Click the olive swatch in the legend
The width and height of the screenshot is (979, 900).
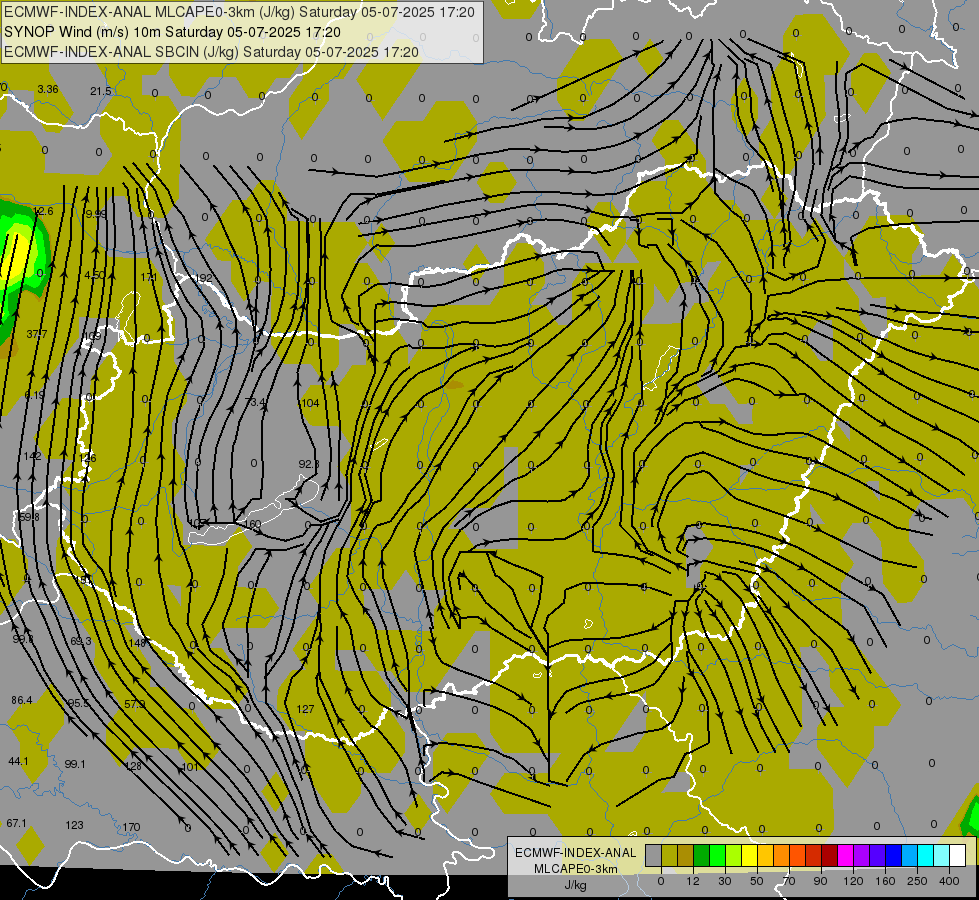(669, 855)
